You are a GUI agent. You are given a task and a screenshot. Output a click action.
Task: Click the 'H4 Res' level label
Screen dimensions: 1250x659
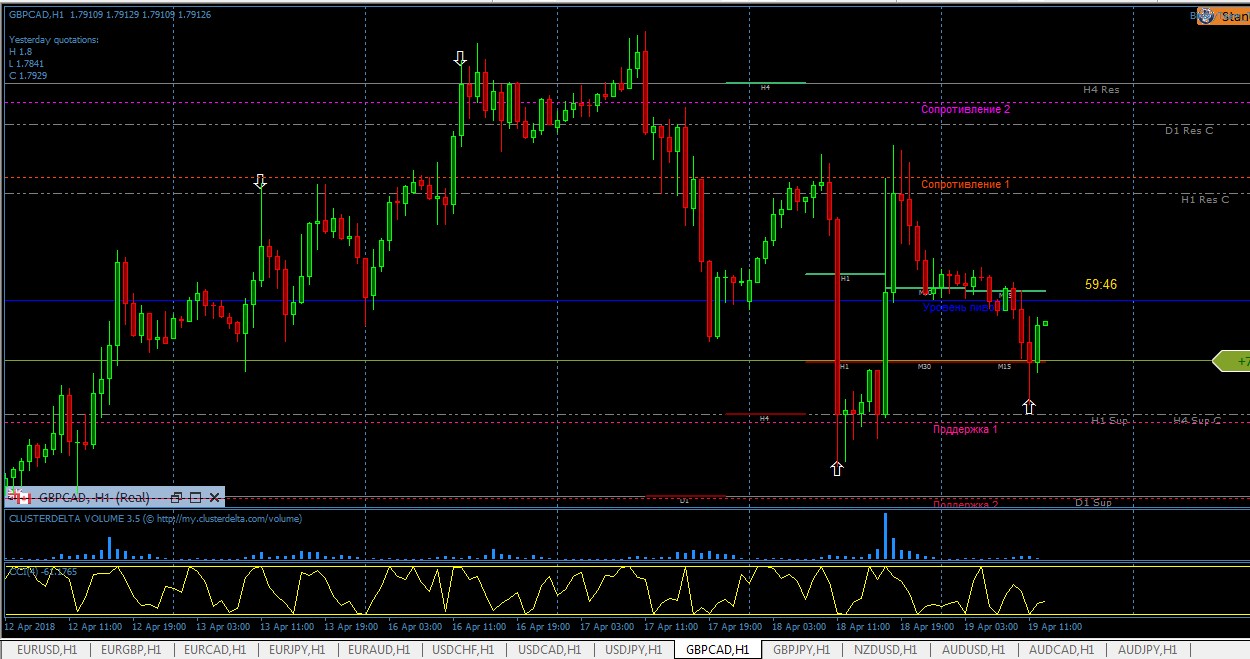pyautogui.click(x=1101, y=90)
